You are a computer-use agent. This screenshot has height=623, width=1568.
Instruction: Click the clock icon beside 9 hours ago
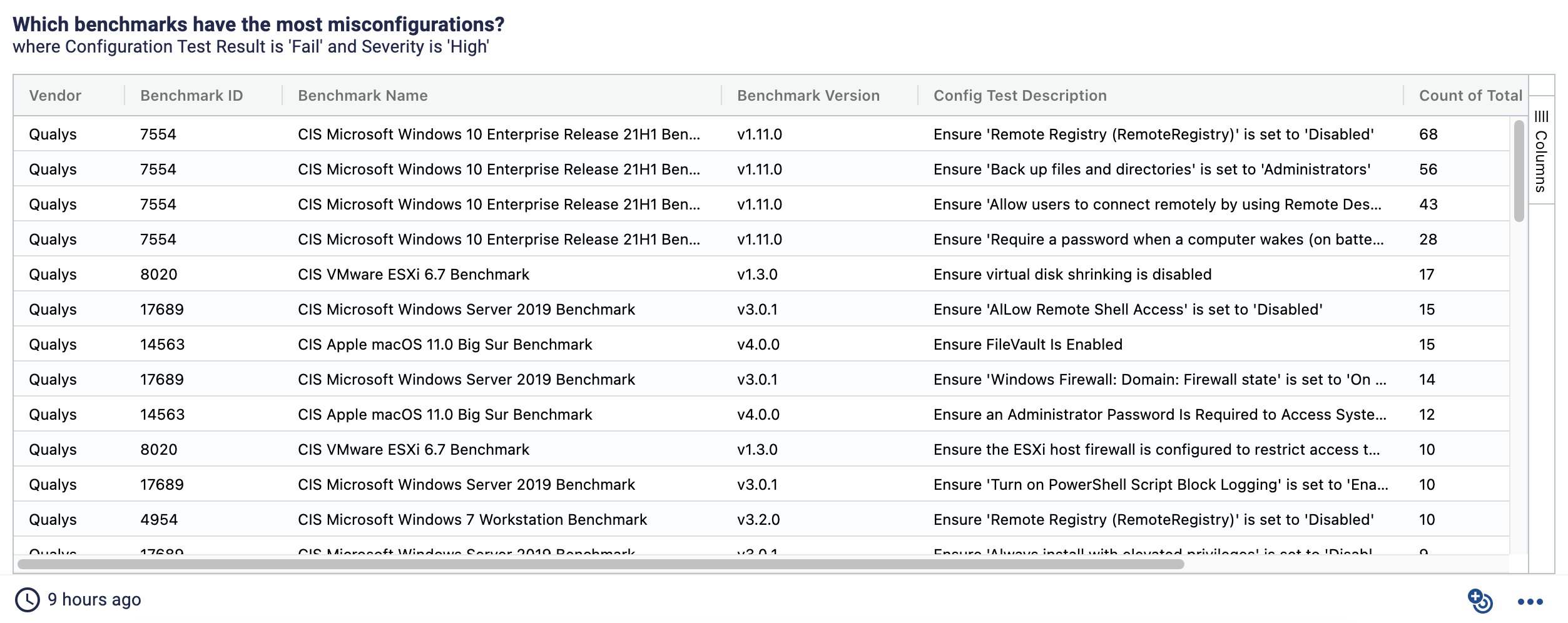tap(28, 600)
